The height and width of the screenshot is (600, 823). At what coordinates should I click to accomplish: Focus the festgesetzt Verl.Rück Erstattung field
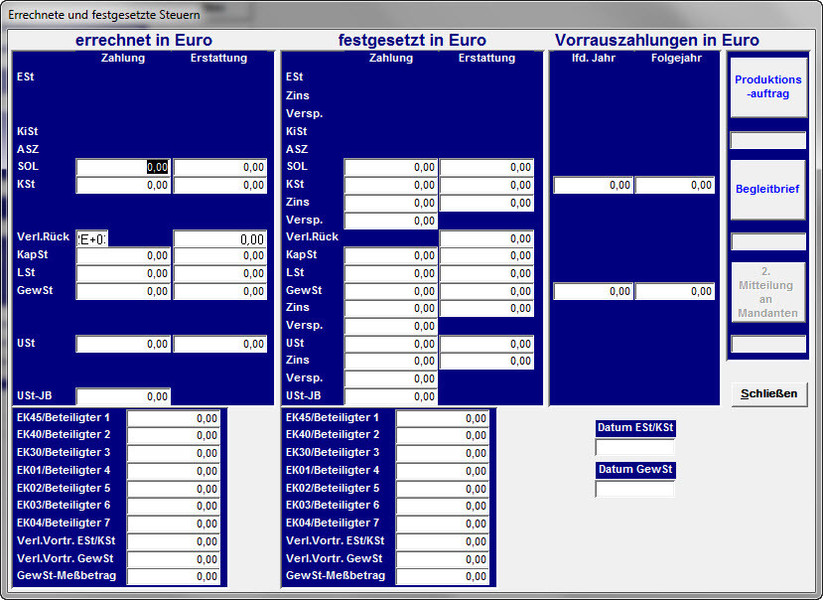pyautogui.click(x=487, y=239)
